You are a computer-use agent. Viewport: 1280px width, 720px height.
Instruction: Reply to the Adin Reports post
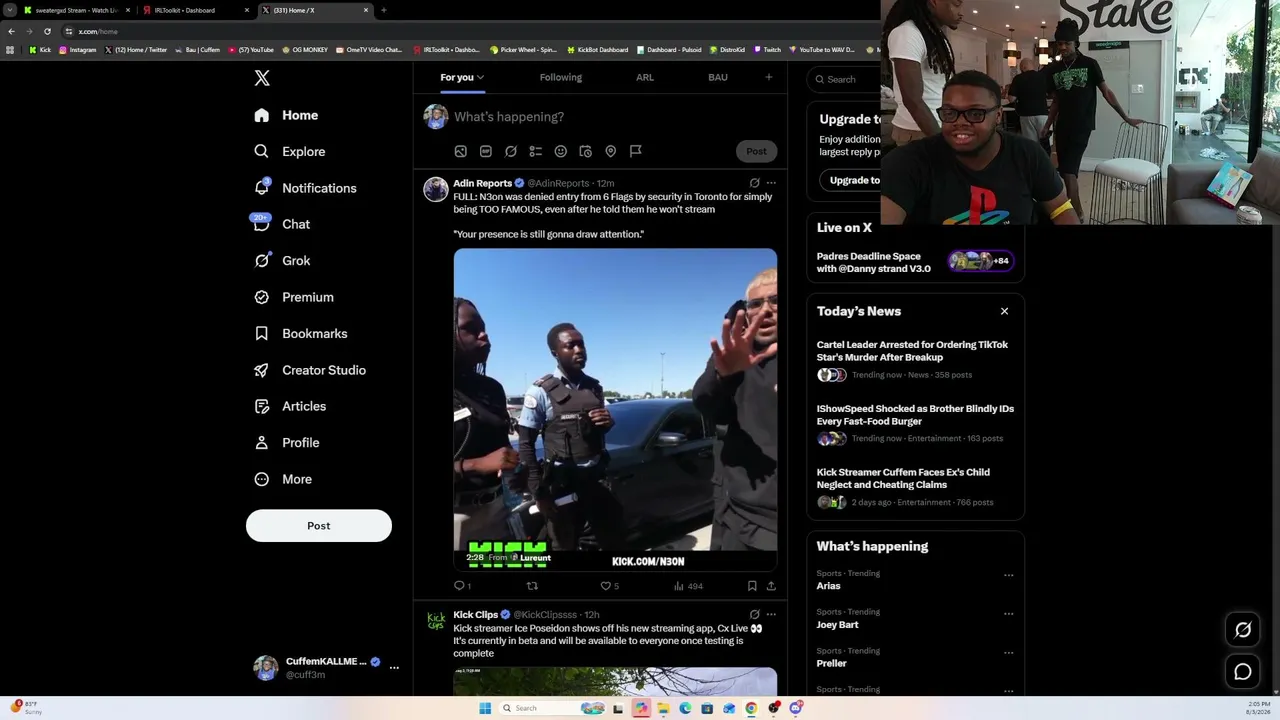pyautogui.click(x=460, y=586)
